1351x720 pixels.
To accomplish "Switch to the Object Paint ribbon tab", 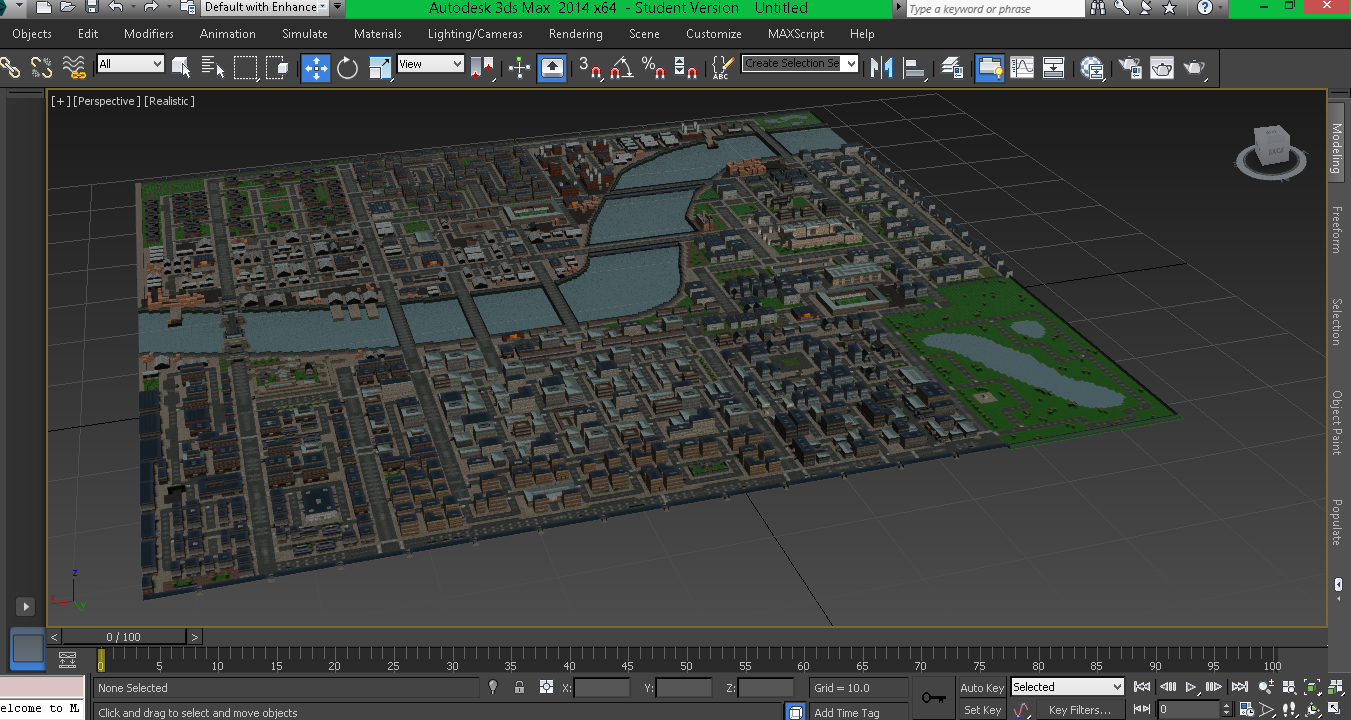I will (x=1337, y=422).
